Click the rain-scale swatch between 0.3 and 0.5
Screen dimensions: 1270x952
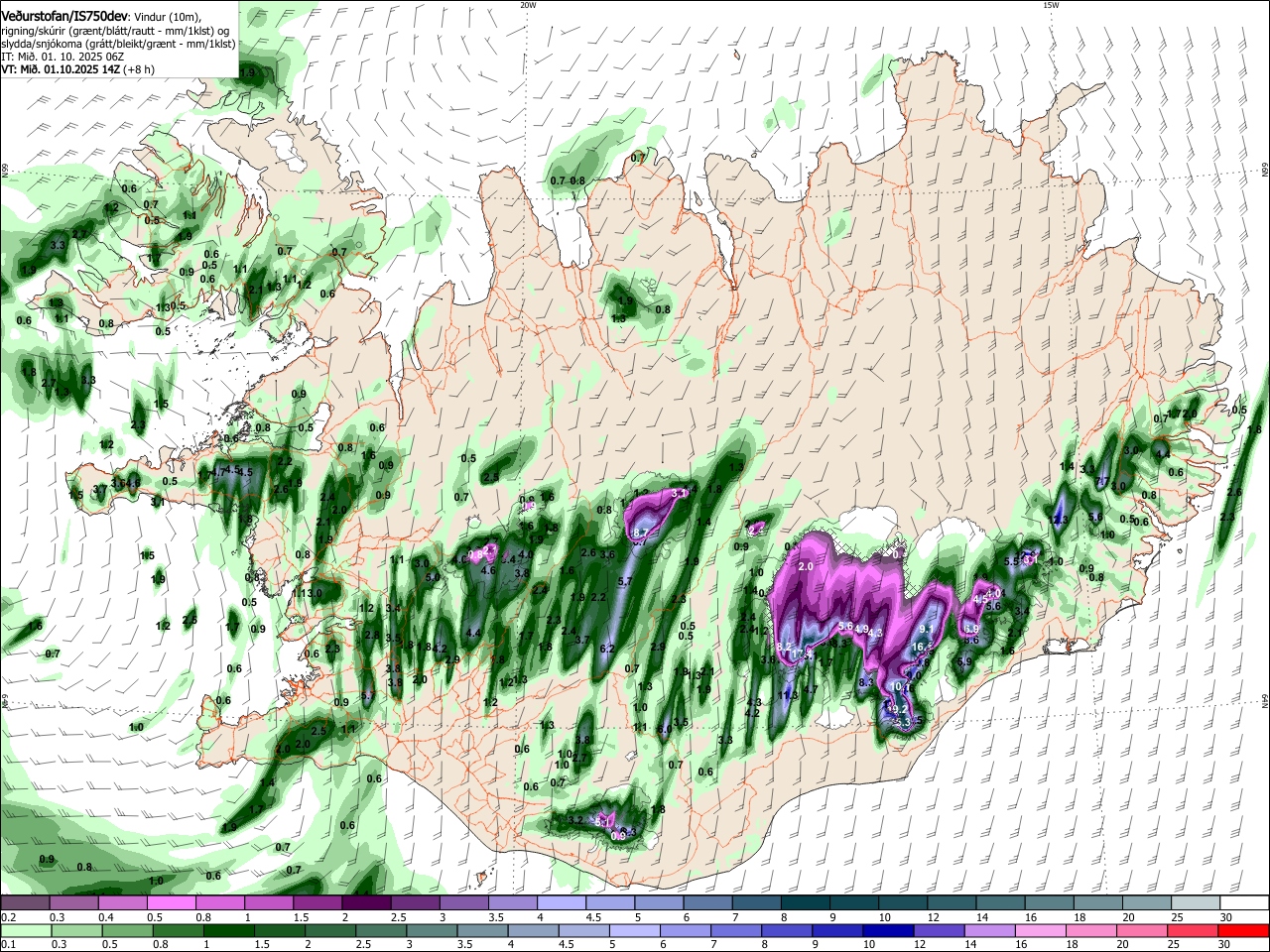(x=75, y=930)
